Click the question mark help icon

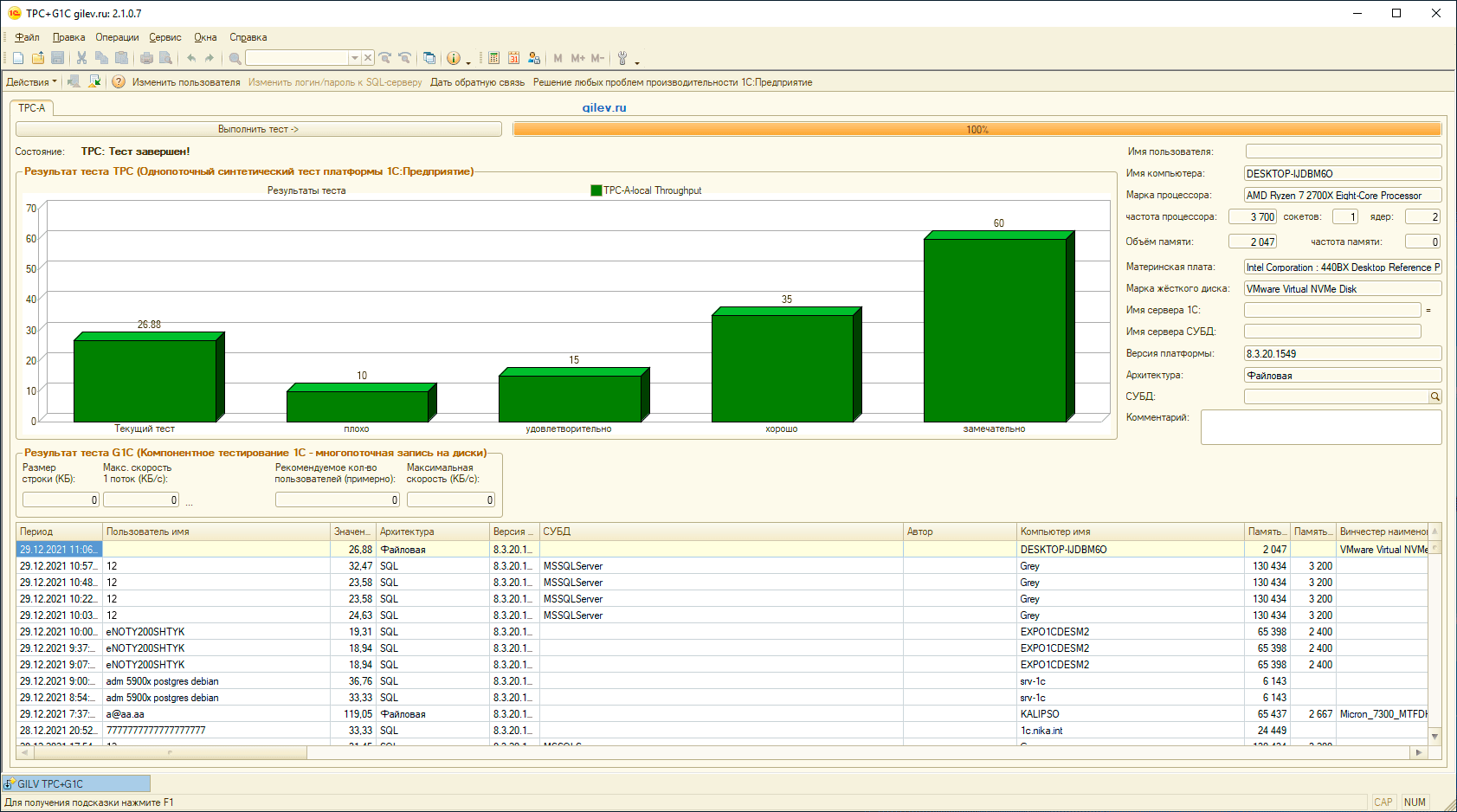(x=119, y=82)
